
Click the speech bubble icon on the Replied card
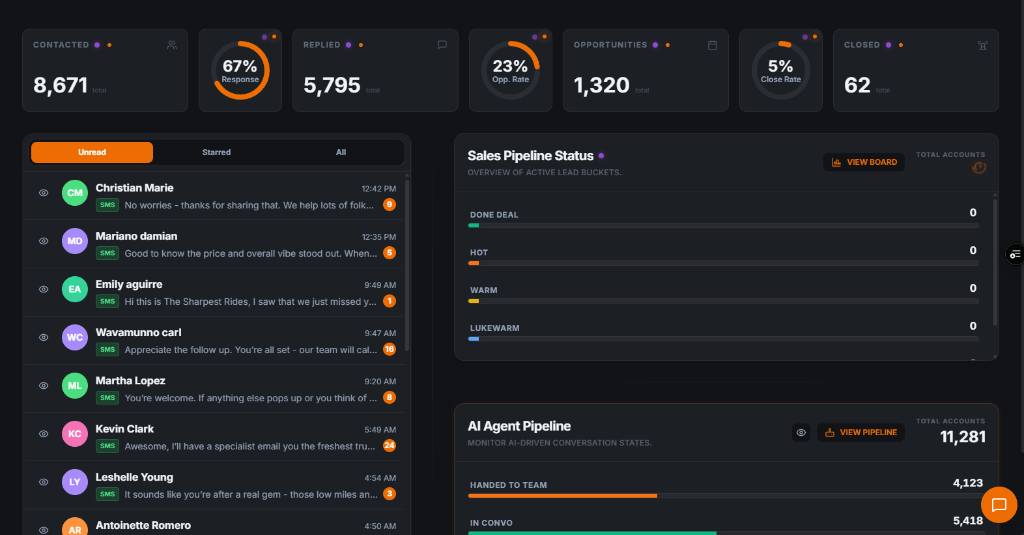442,45
